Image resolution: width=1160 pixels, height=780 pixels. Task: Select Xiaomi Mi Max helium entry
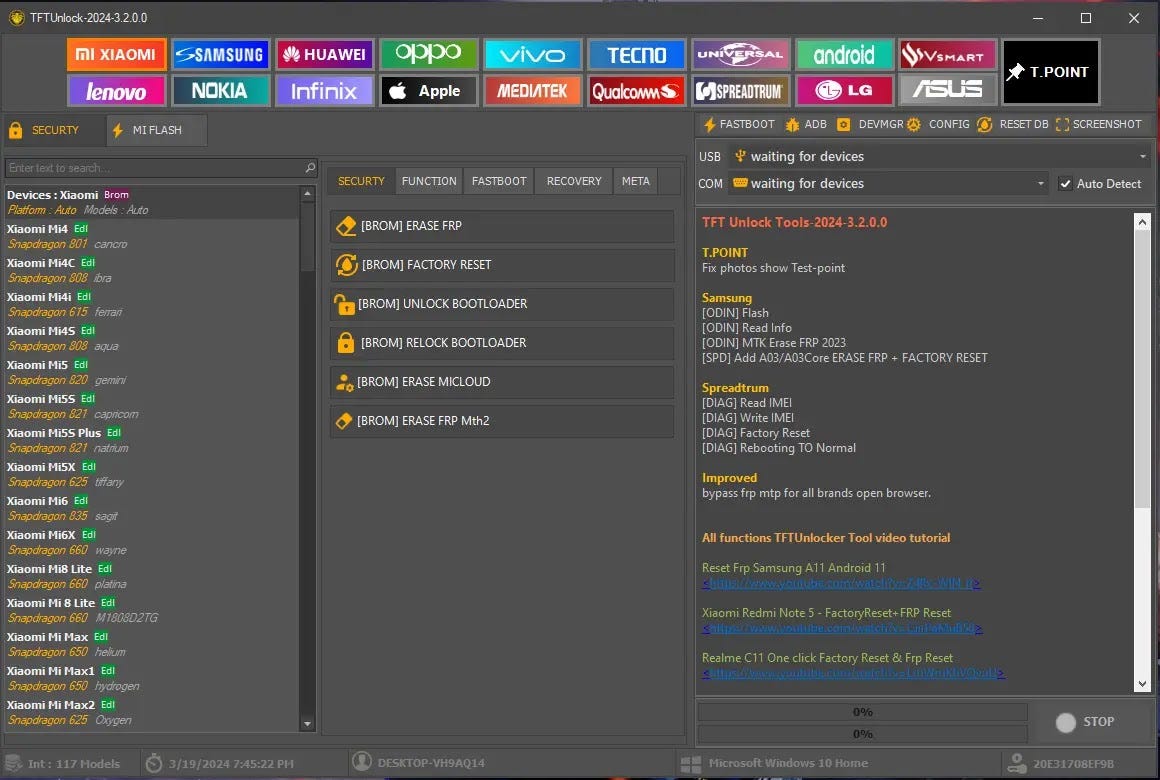152,645
